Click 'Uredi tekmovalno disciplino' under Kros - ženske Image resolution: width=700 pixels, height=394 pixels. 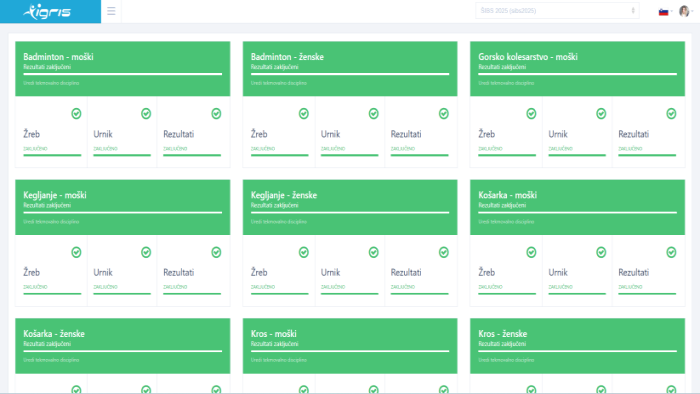506,360
